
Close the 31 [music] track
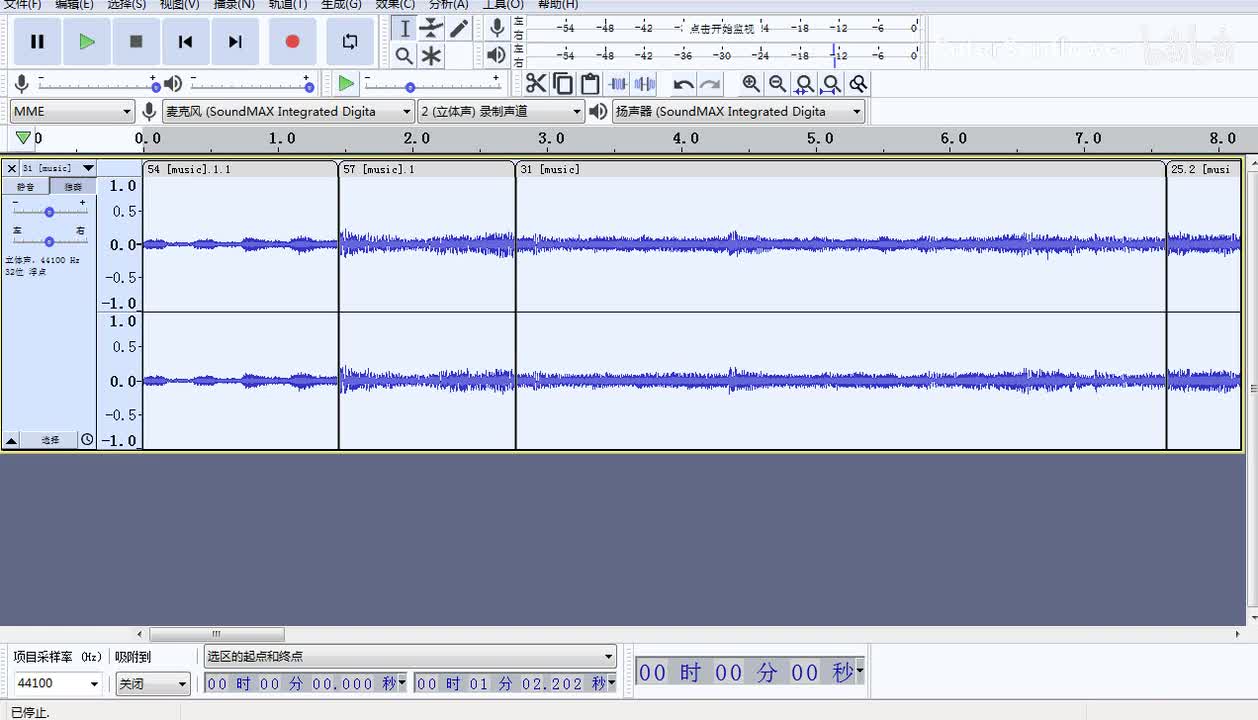12,168
